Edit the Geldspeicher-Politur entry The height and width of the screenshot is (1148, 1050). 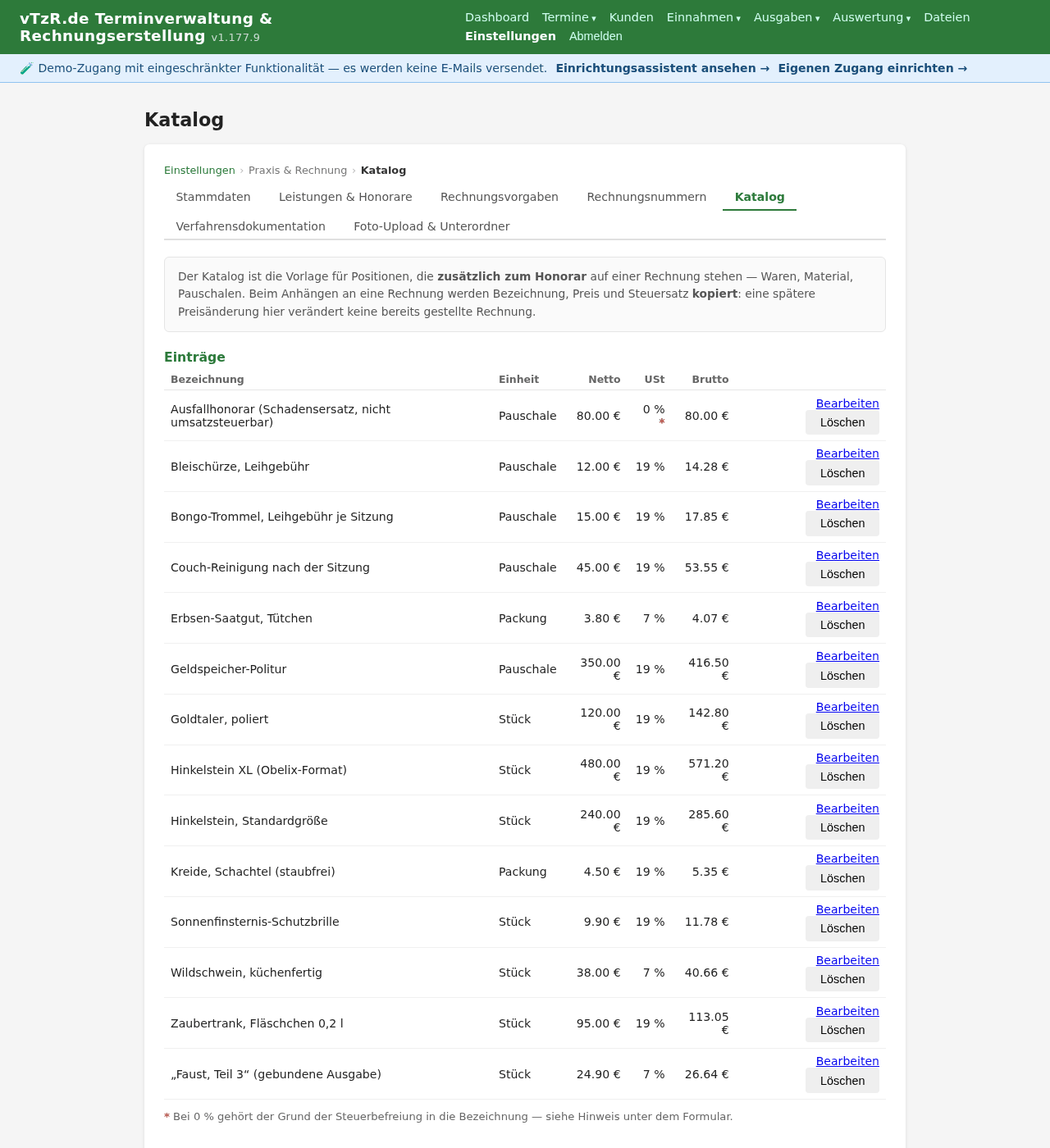pos(847,656)
